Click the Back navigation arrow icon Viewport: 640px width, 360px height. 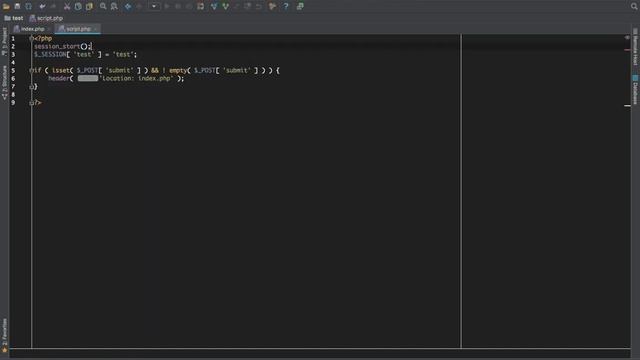(128, 6)
